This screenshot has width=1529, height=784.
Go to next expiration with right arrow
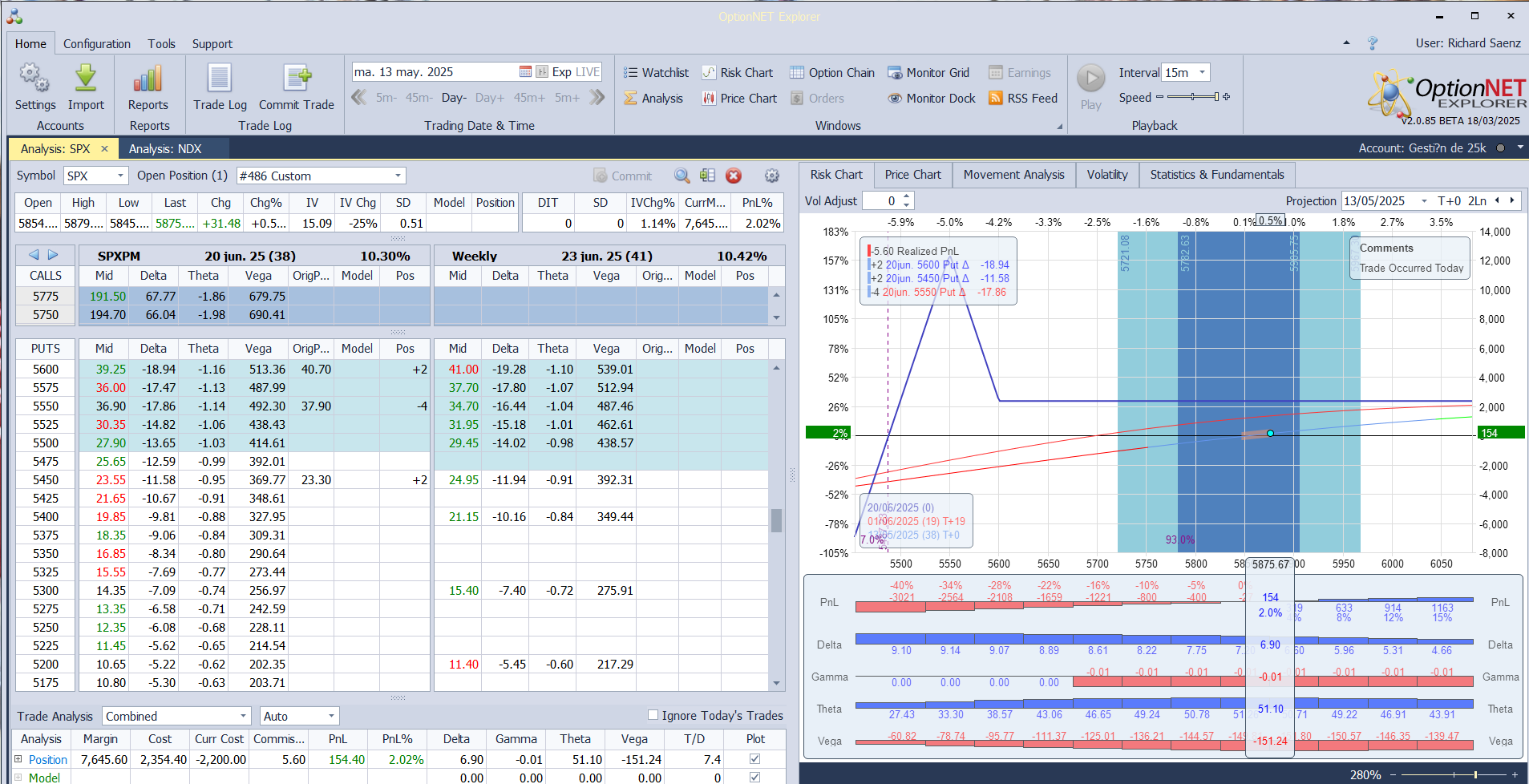point(53,255)
